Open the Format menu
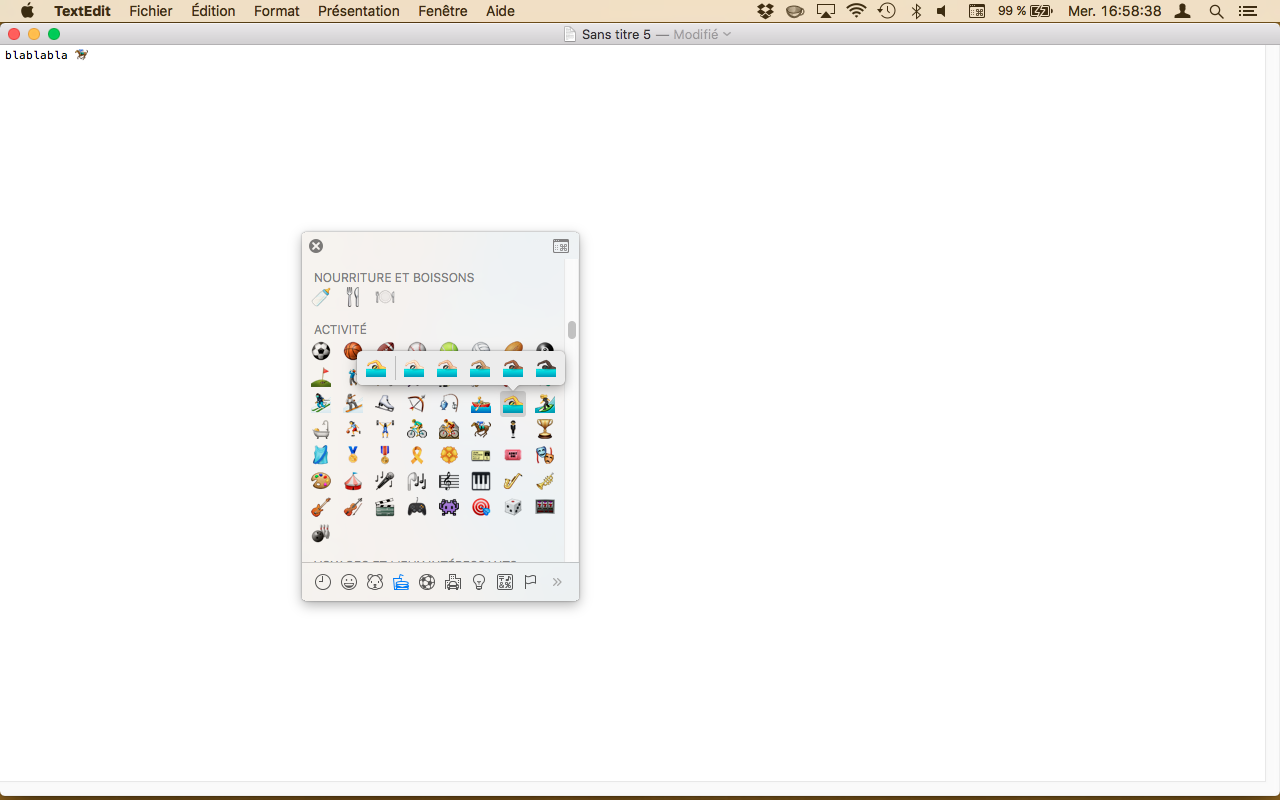Screen dimensions: 1280x800 [277, 11]
